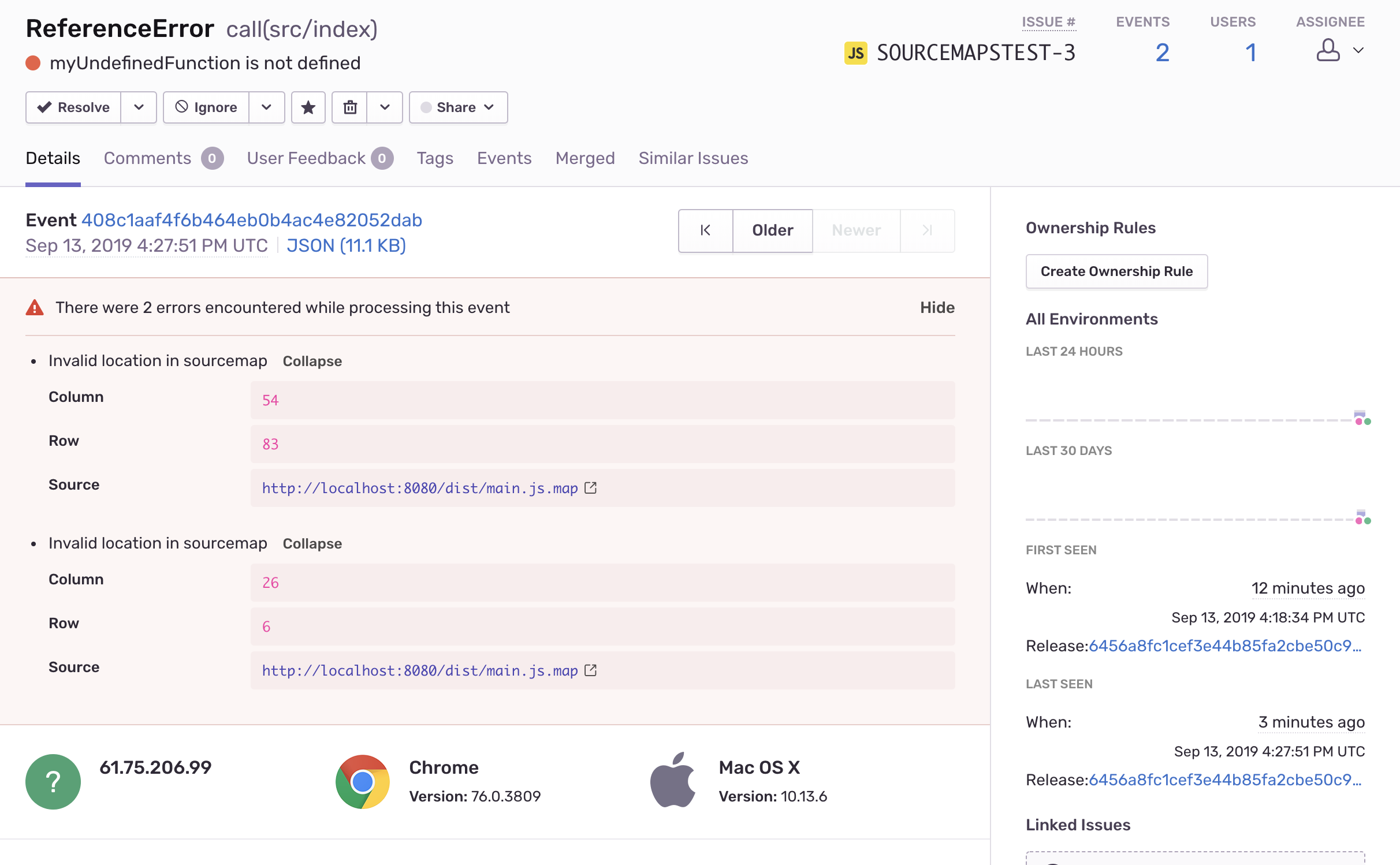
Task: Open the JSON (11.1 KB) link
Action: coord(347,246)
